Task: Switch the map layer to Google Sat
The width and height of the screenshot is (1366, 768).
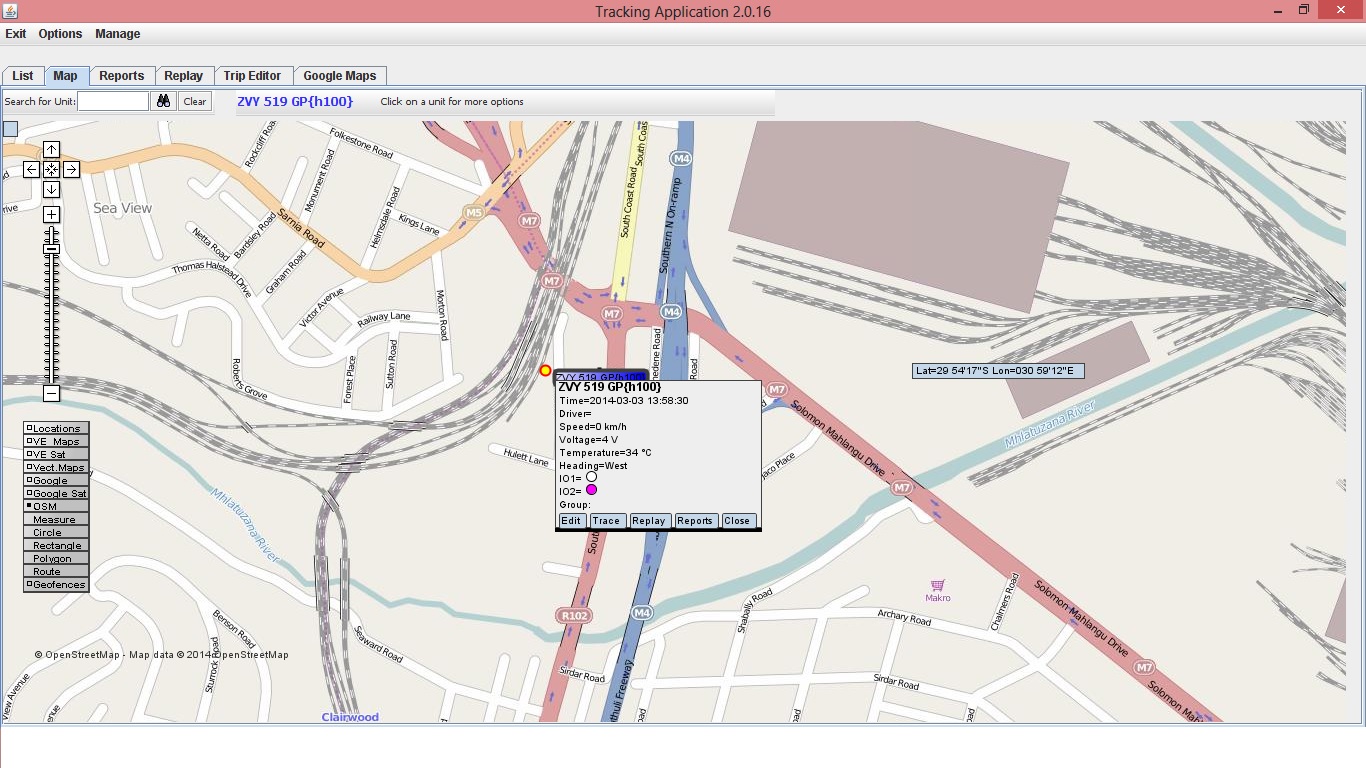Action: coord(56,494)
